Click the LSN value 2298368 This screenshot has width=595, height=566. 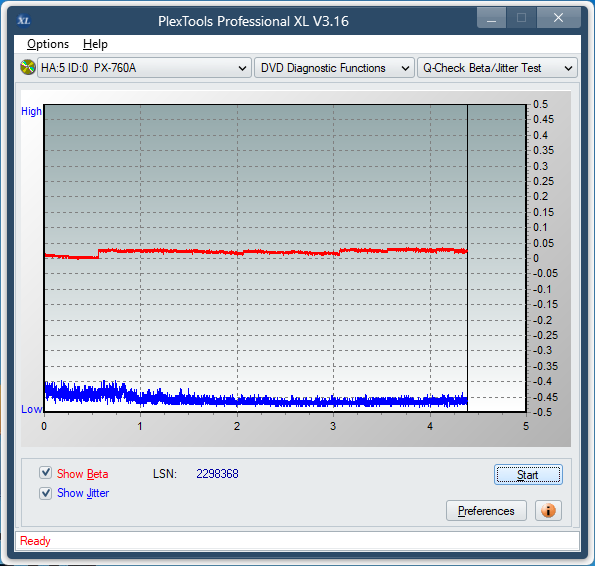(x=217, y=473)
